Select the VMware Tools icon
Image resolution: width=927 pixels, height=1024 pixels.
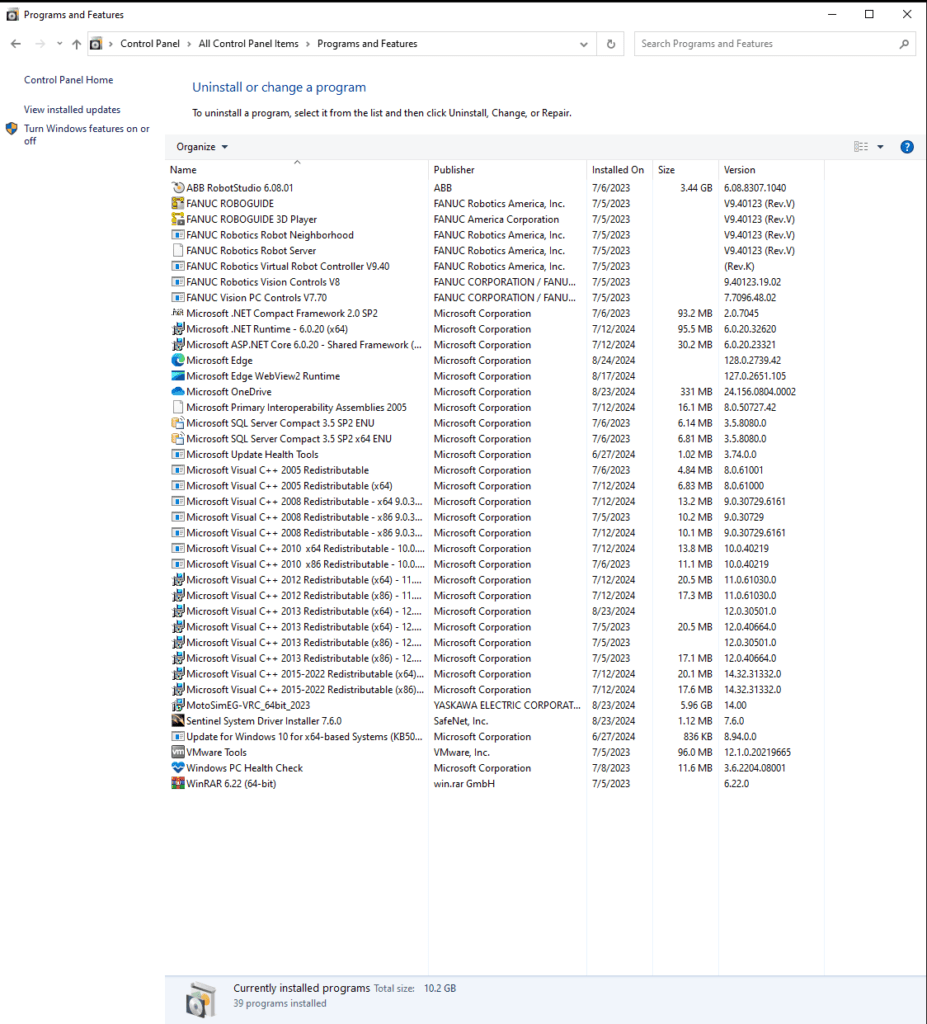coord(178,752)
